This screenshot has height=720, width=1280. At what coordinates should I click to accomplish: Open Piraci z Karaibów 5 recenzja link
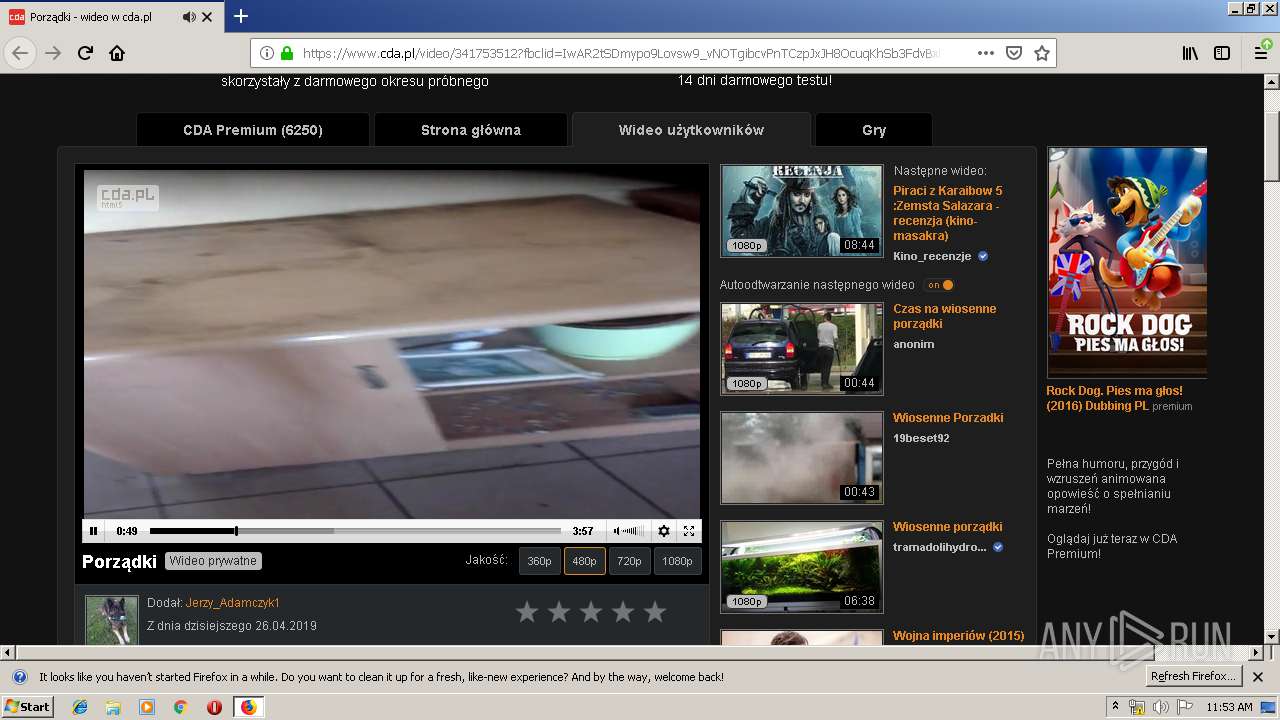click(x=947, y=213)
